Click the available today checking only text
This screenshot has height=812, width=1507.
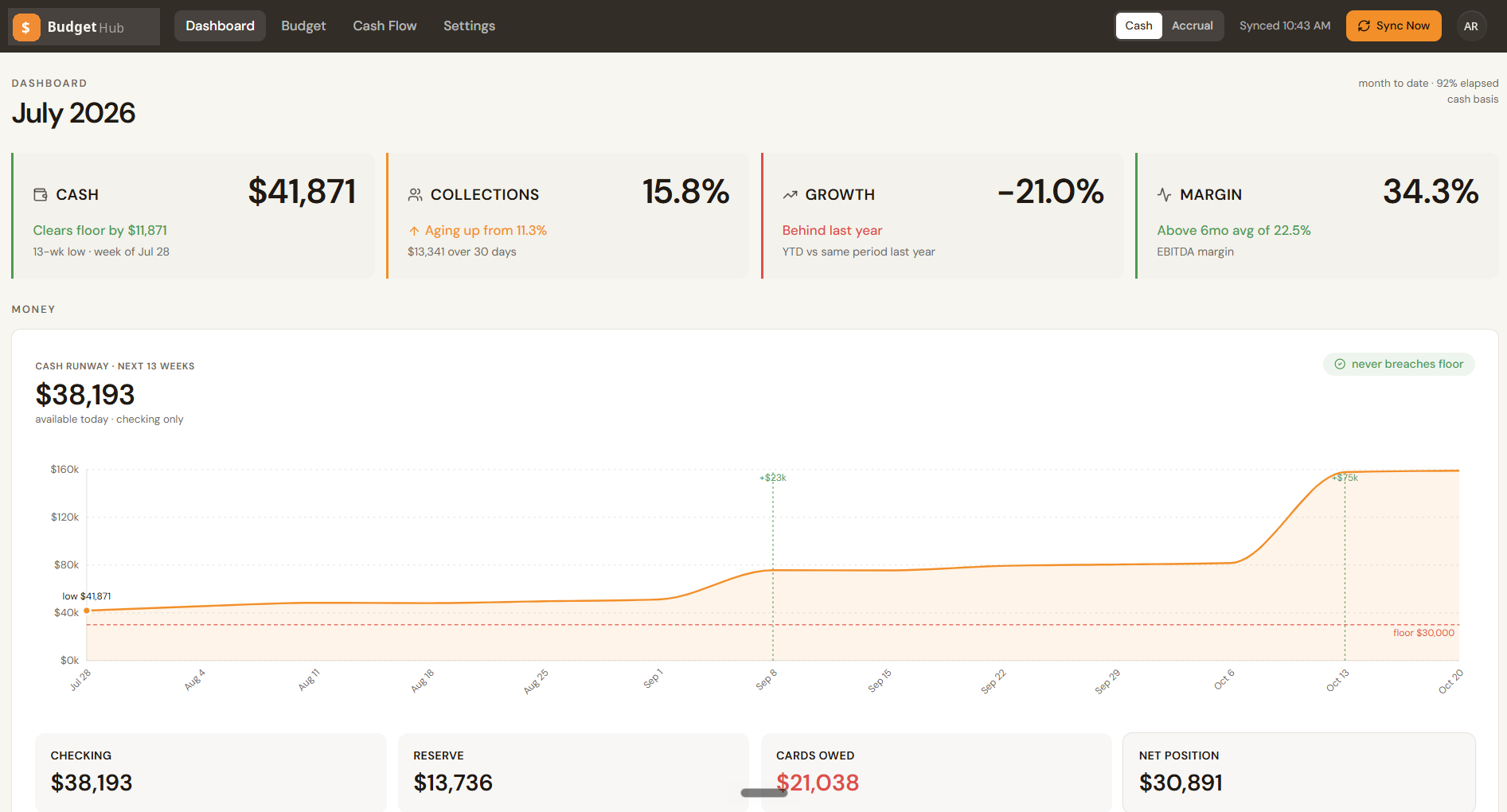109,420
